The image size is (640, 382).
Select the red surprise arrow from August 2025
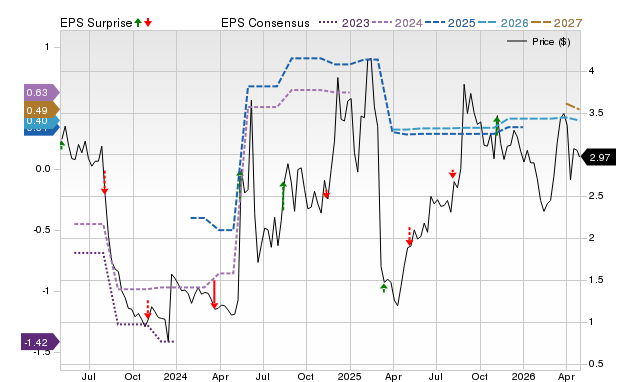453,174
